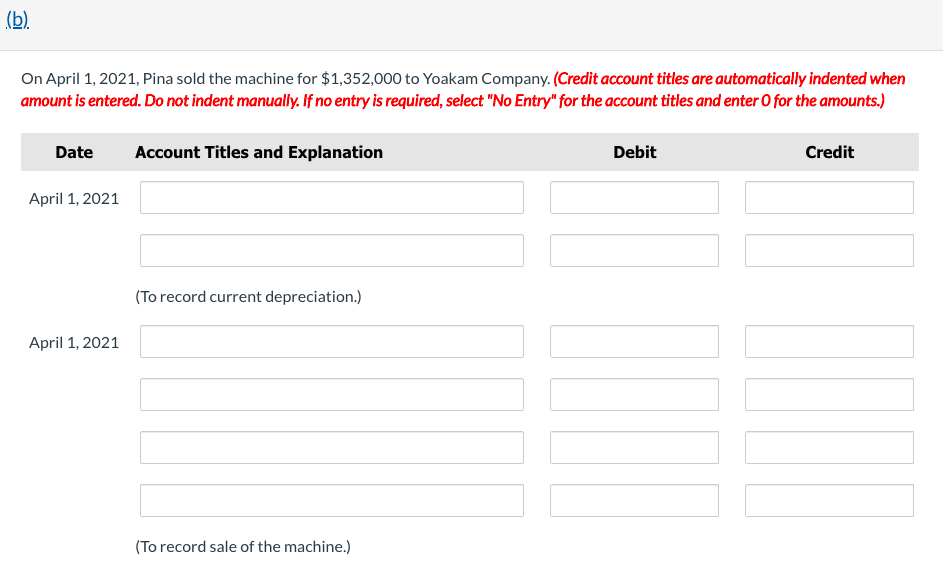This screenshot has height=577, width=943.
Task: Click debit field in second sale entry row
Action: (634, 394)
